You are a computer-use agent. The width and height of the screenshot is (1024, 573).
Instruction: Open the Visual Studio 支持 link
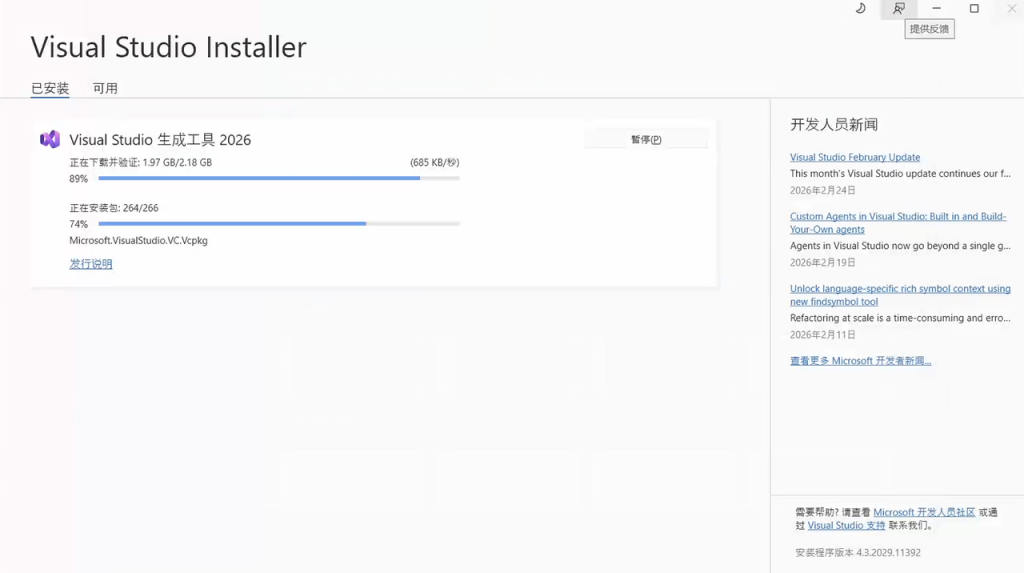pyautogui.click(x=846, y=525)
